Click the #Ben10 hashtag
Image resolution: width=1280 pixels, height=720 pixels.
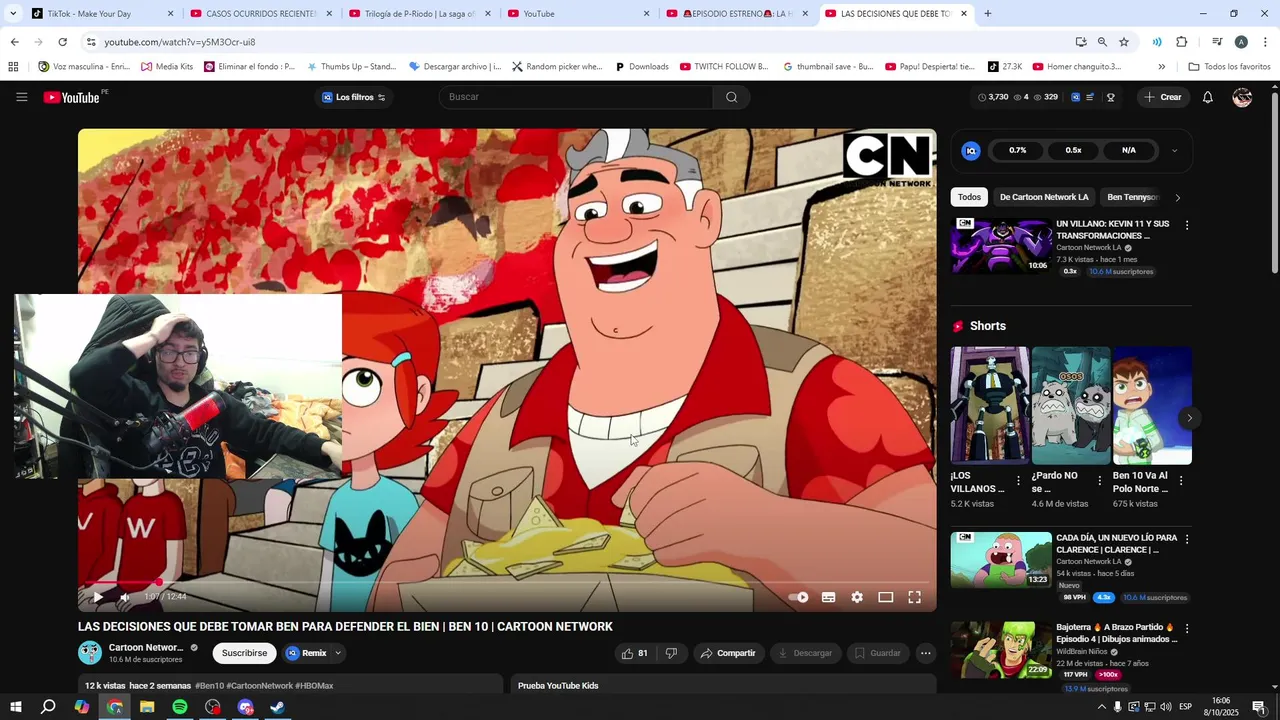click(x=209, y=686)
